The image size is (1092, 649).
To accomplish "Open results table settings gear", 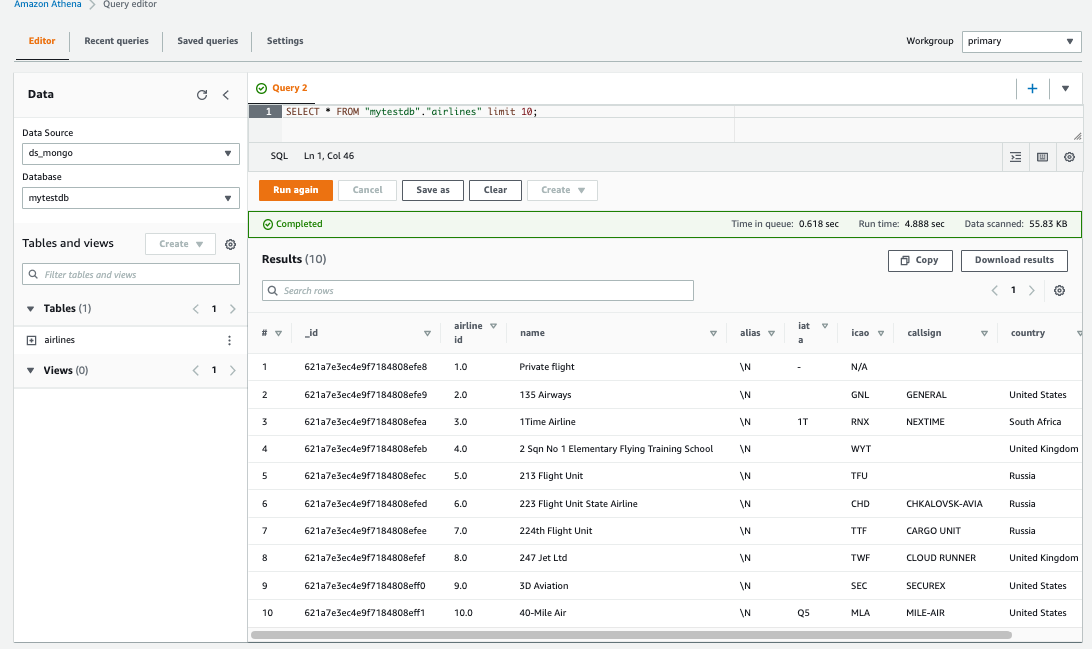I will [1059, 290].
